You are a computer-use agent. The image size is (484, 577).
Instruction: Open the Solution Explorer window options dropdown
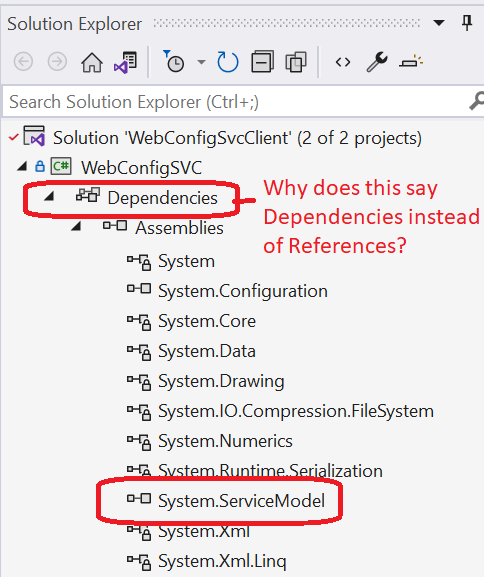pos(439,23)
